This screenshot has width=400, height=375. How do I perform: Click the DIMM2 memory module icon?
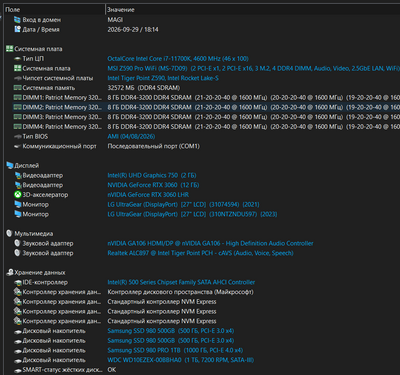click(x=17, y=107)
